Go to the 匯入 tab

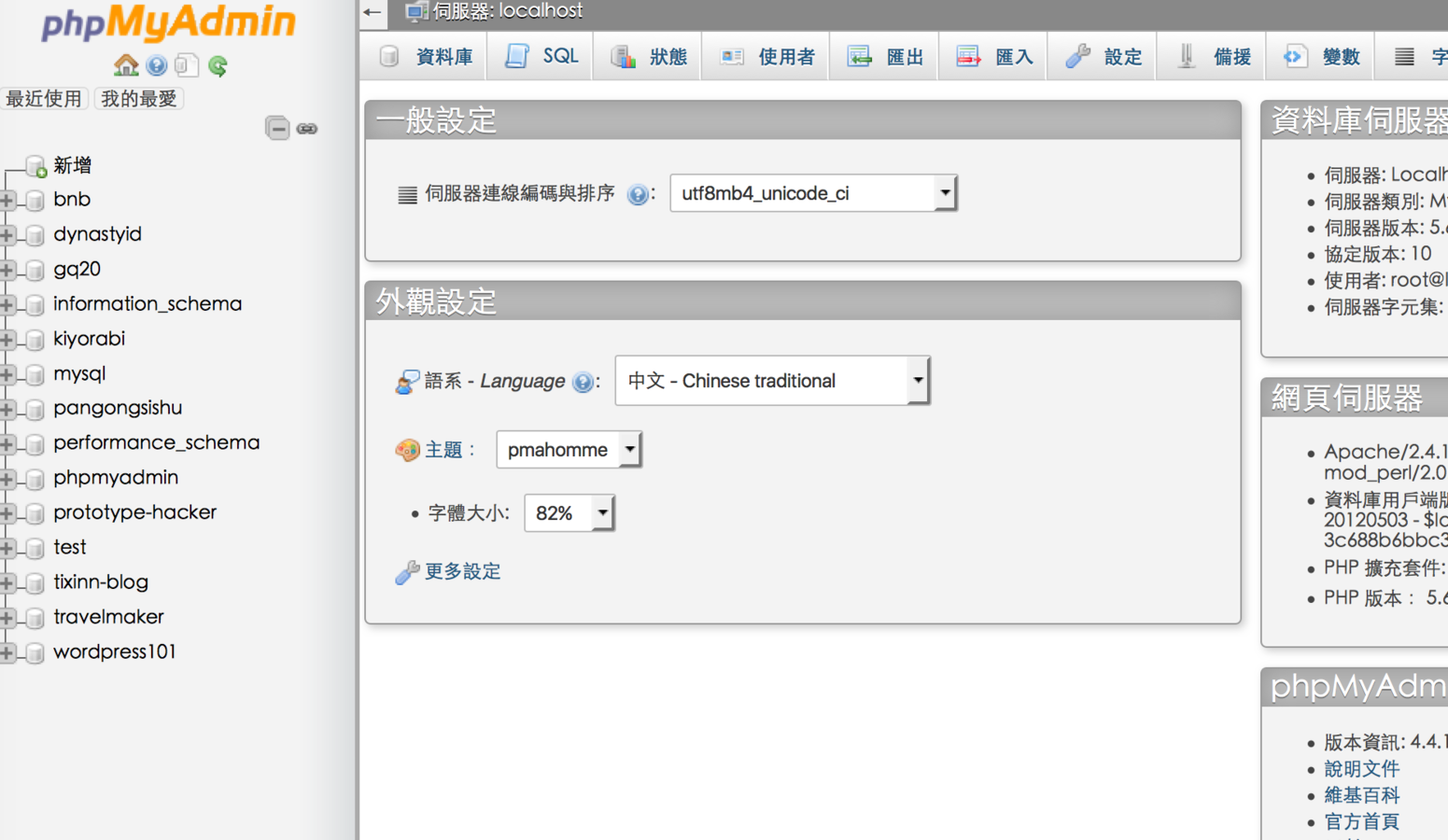coord(994,57)
